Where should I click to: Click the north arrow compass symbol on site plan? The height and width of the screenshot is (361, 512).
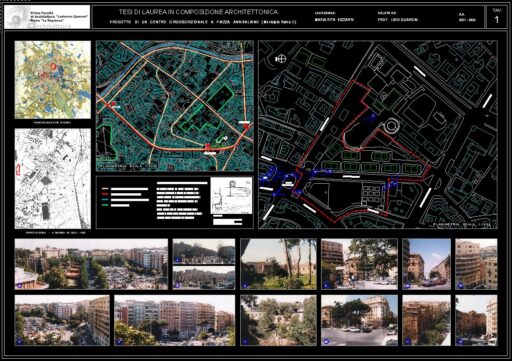click(x=281, y=59)
